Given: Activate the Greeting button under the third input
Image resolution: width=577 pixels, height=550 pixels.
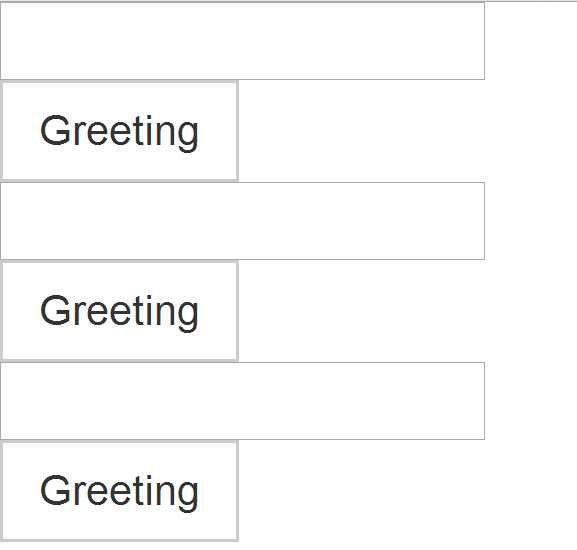Looking at the screenshot, I should (x=120, y=491).
